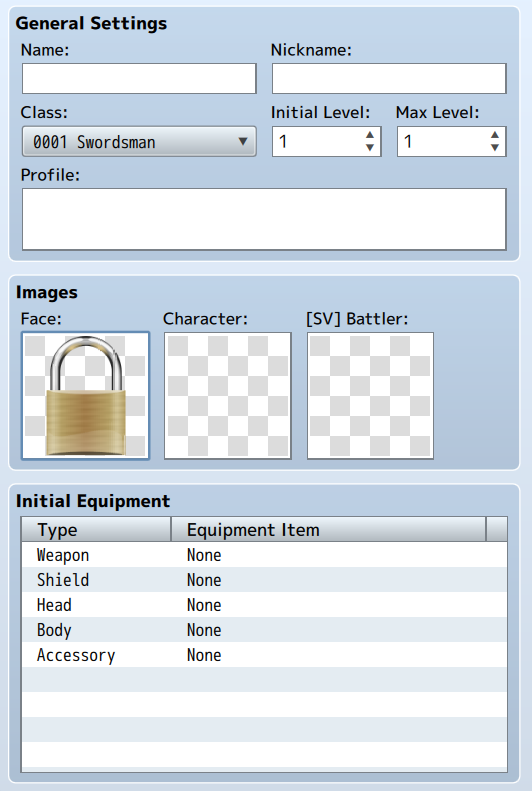This screenshot has width=532, height=791.
Task: Open the Class dropdown showing 0001 Swordsman
Action: 139,141
